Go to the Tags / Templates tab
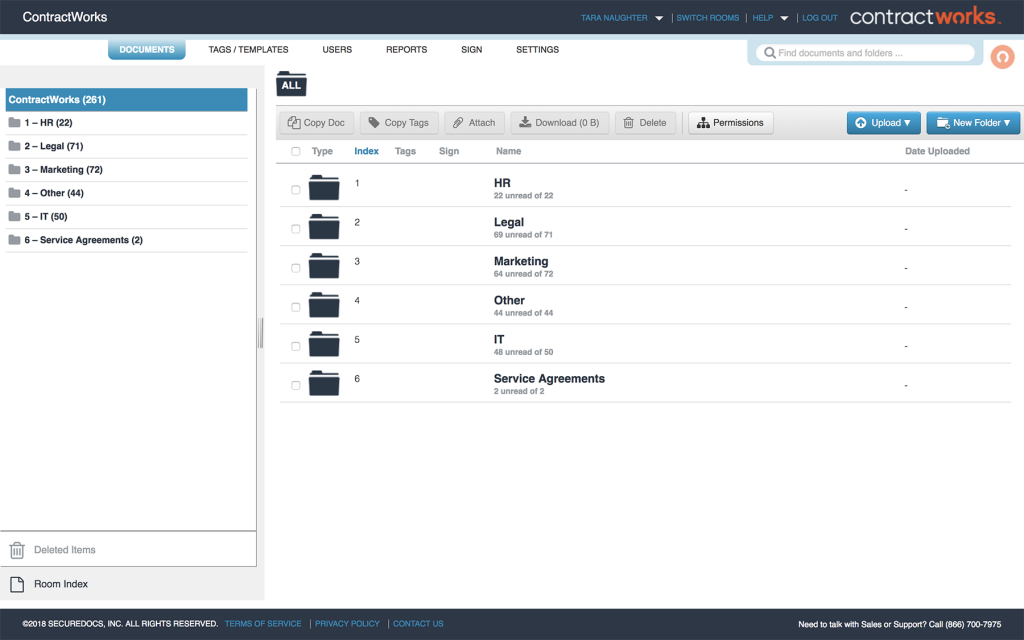Screen dimensions: 1024x640 pyautogui.click(x=248, y=50)
